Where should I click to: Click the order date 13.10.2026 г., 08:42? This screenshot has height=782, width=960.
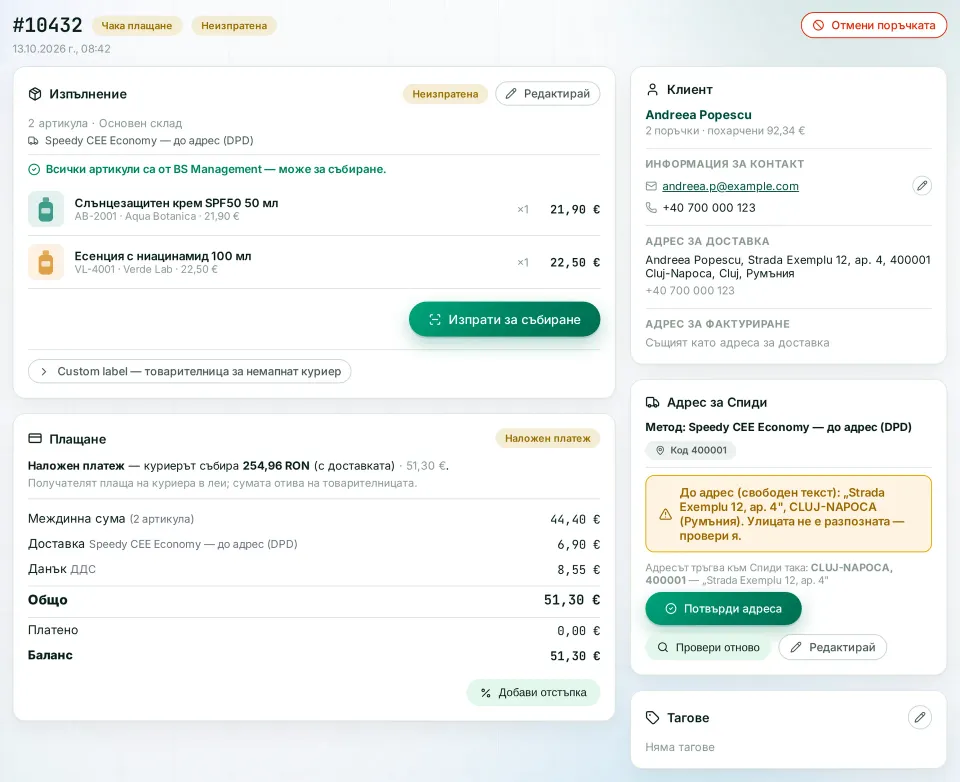(61, 49)
